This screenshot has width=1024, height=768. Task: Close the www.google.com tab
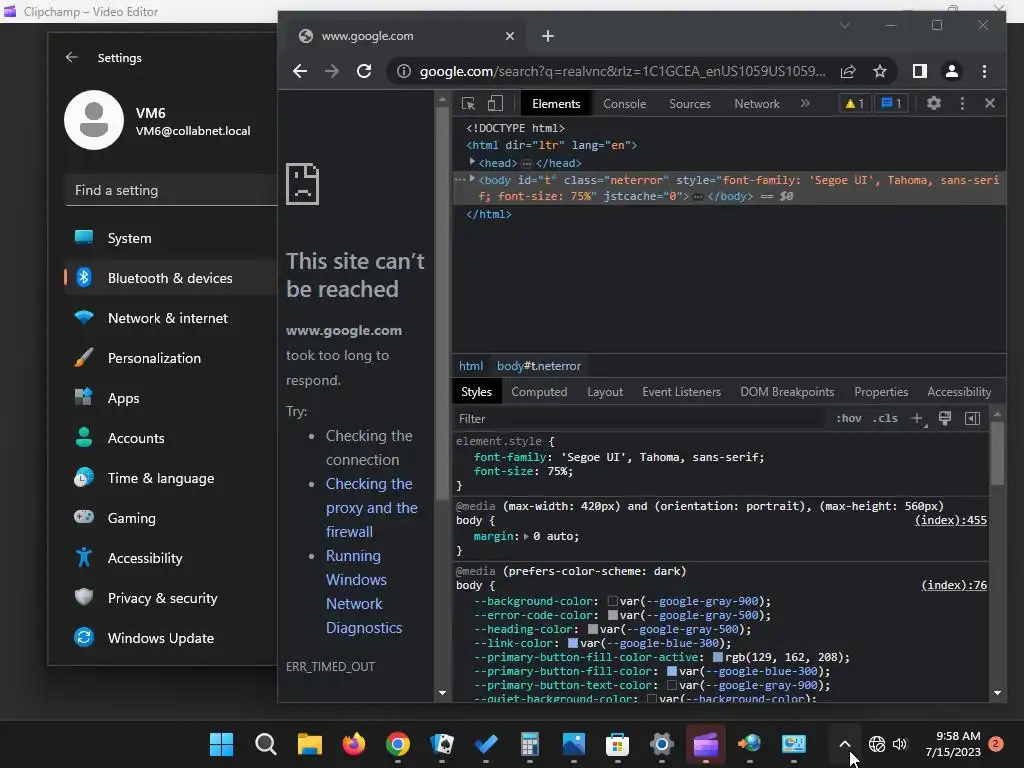pyautogui.click(x=510, y=36)
